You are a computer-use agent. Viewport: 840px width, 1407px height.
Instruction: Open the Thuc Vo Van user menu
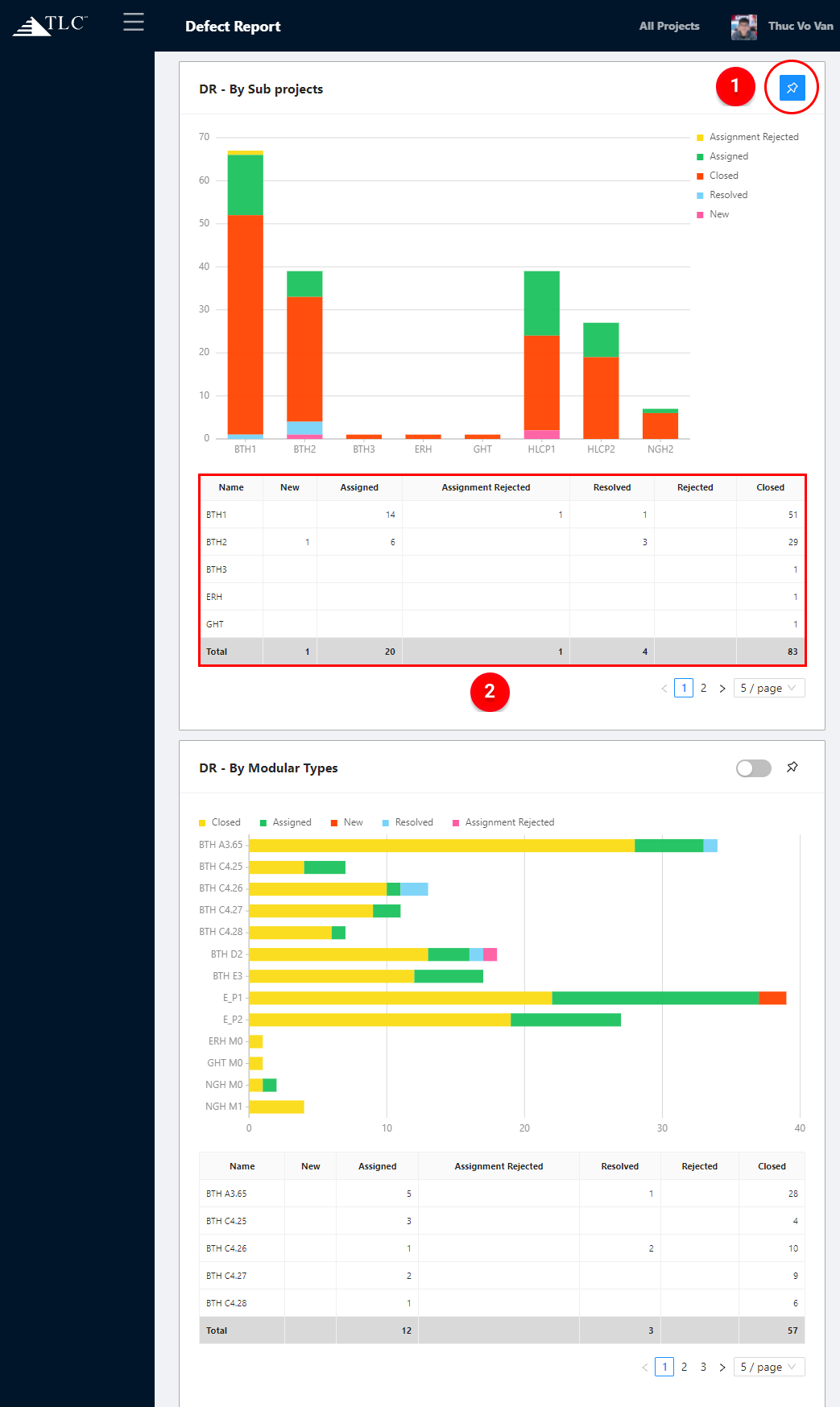click(800, 26)
